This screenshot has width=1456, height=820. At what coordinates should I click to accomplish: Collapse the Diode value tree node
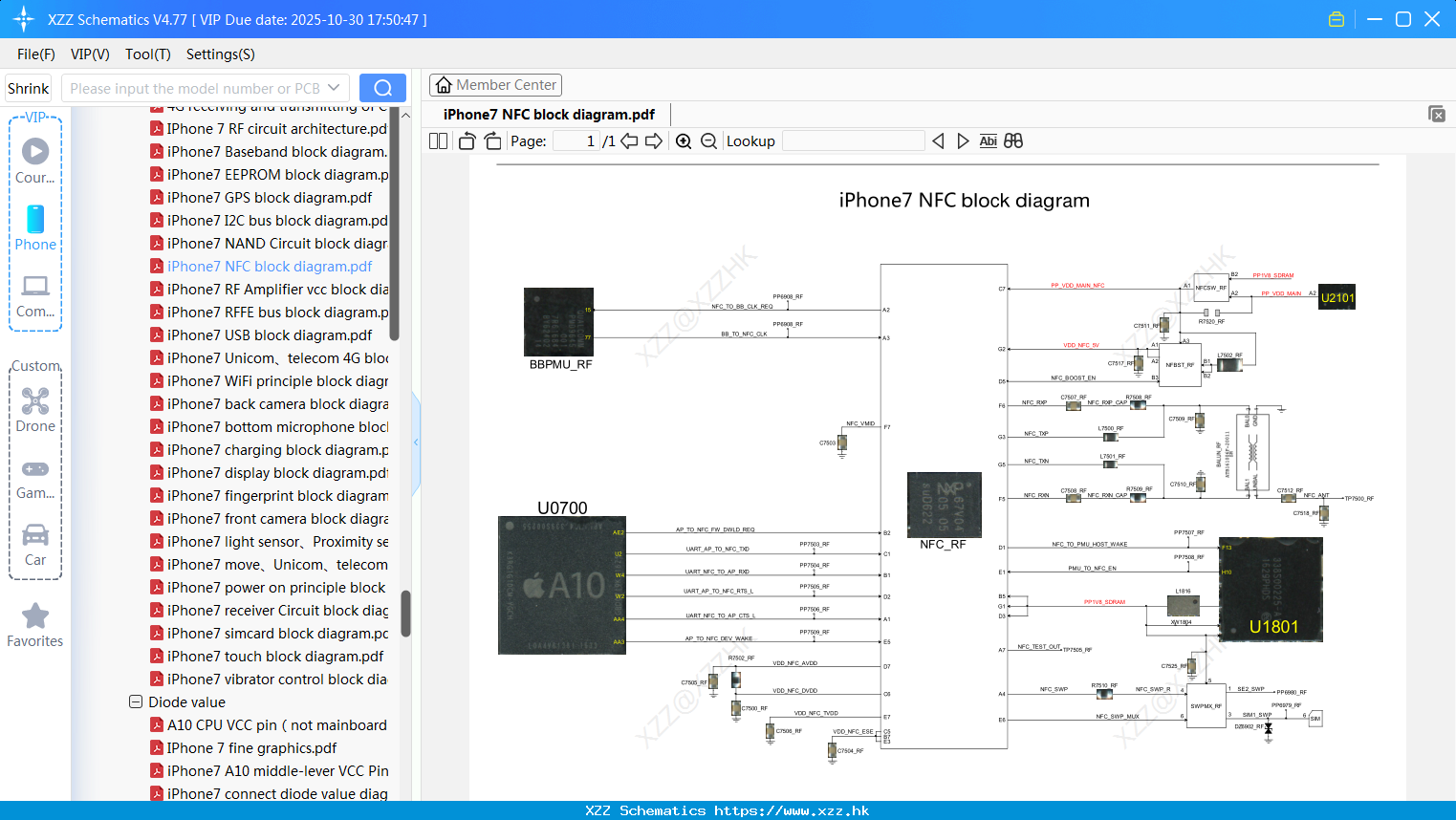point(136,701)
